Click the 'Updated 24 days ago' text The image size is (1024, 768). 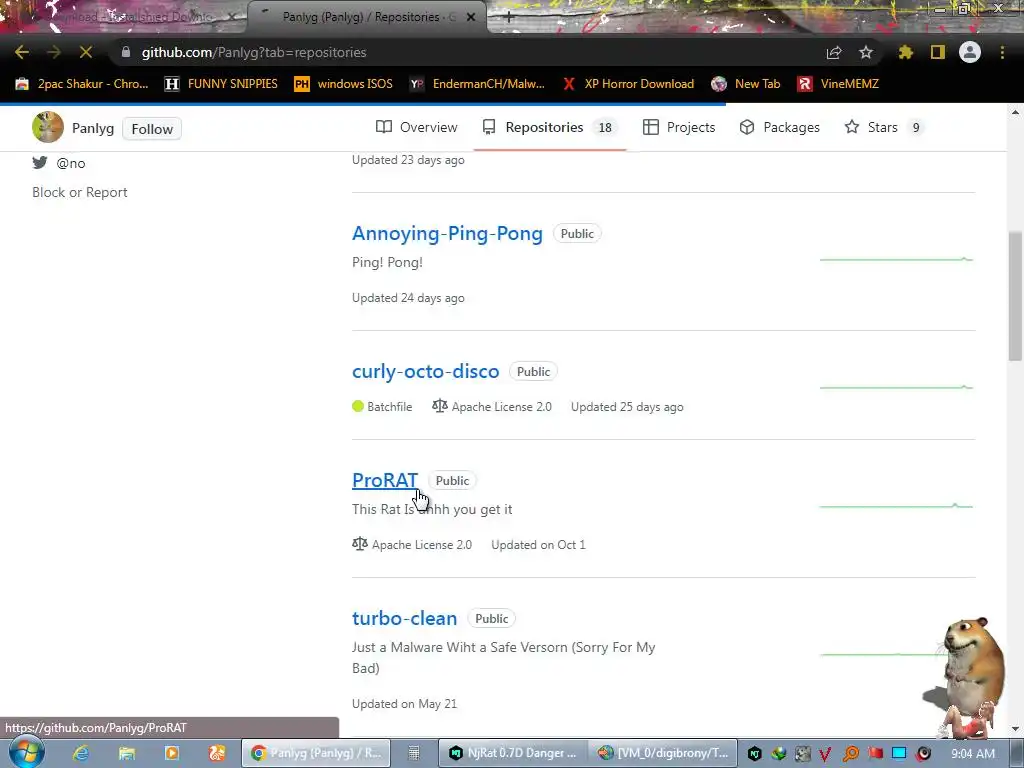click(408, 298)
